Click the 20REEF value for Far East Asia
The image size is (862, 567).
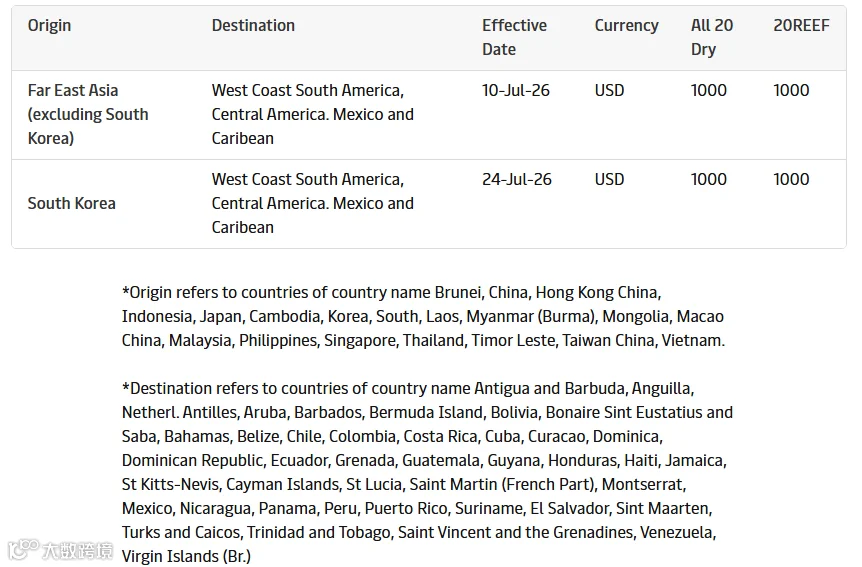pos(791,91)
